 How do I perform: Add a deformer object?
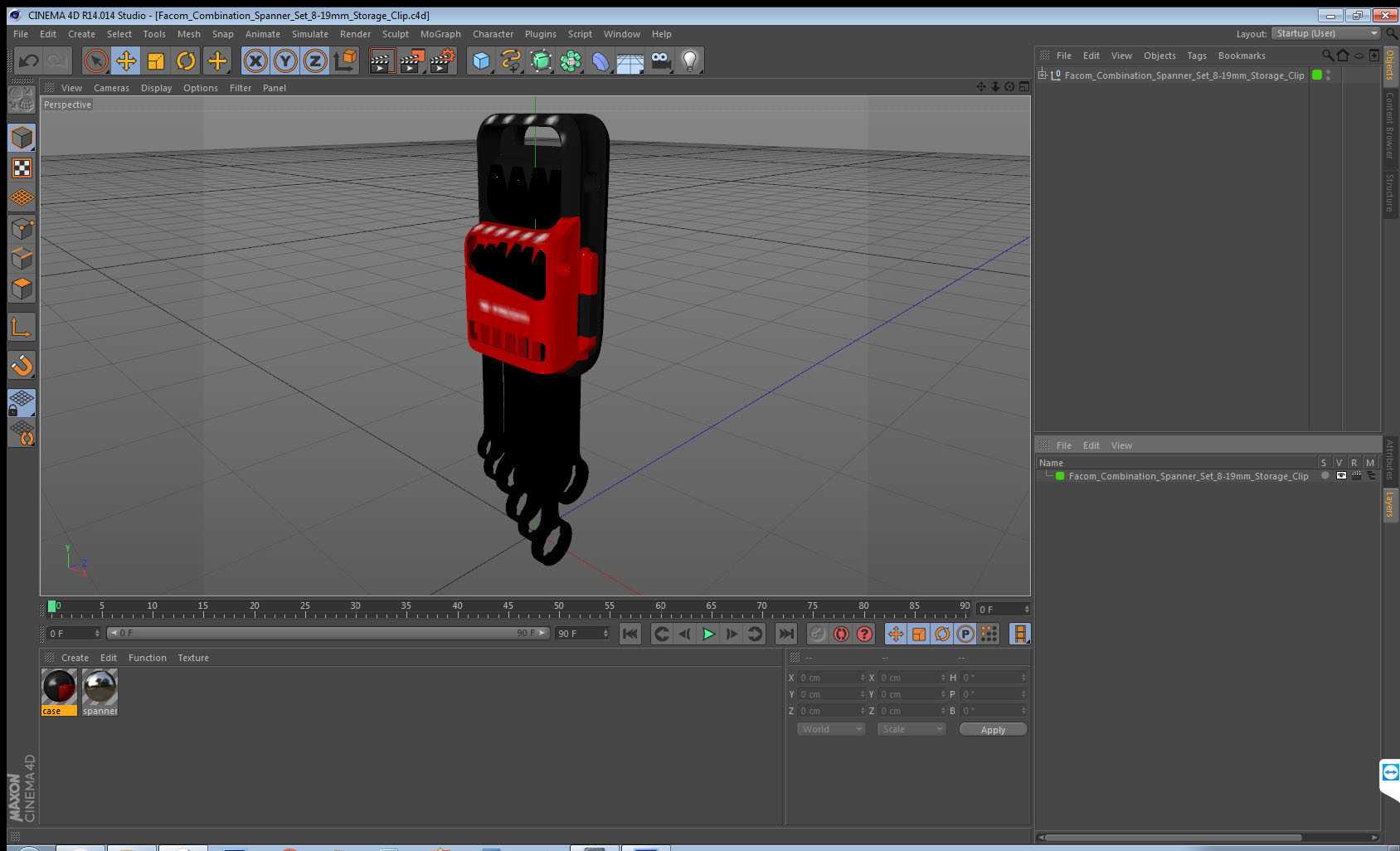(600, 61)
